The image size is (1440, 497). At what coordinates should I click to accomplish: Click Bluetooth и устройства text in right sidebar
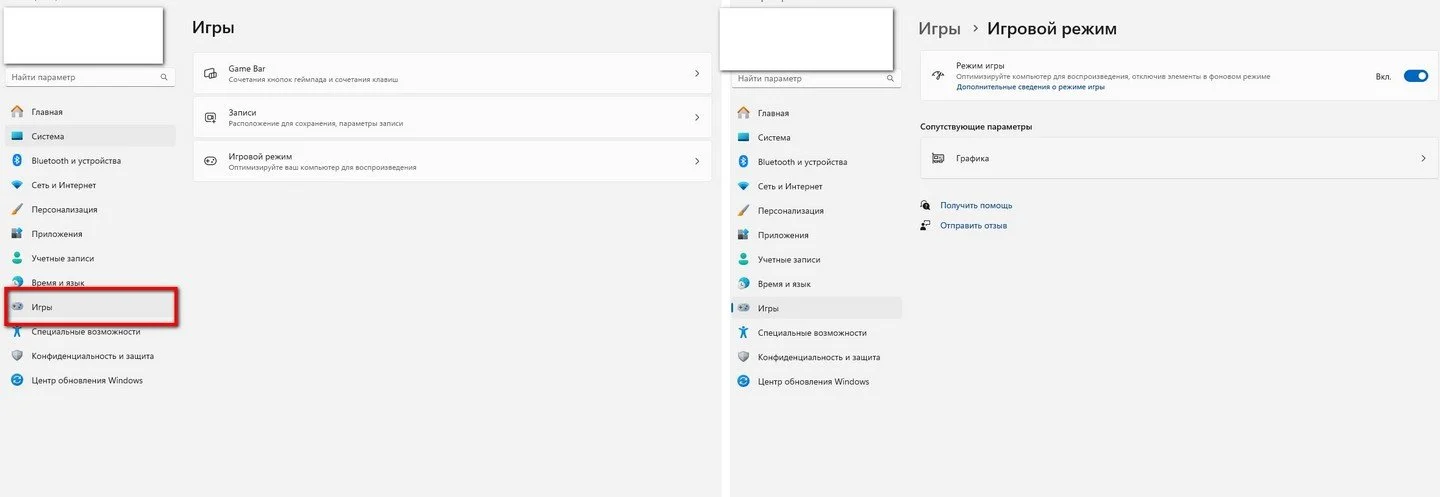(x=802, y=162)
